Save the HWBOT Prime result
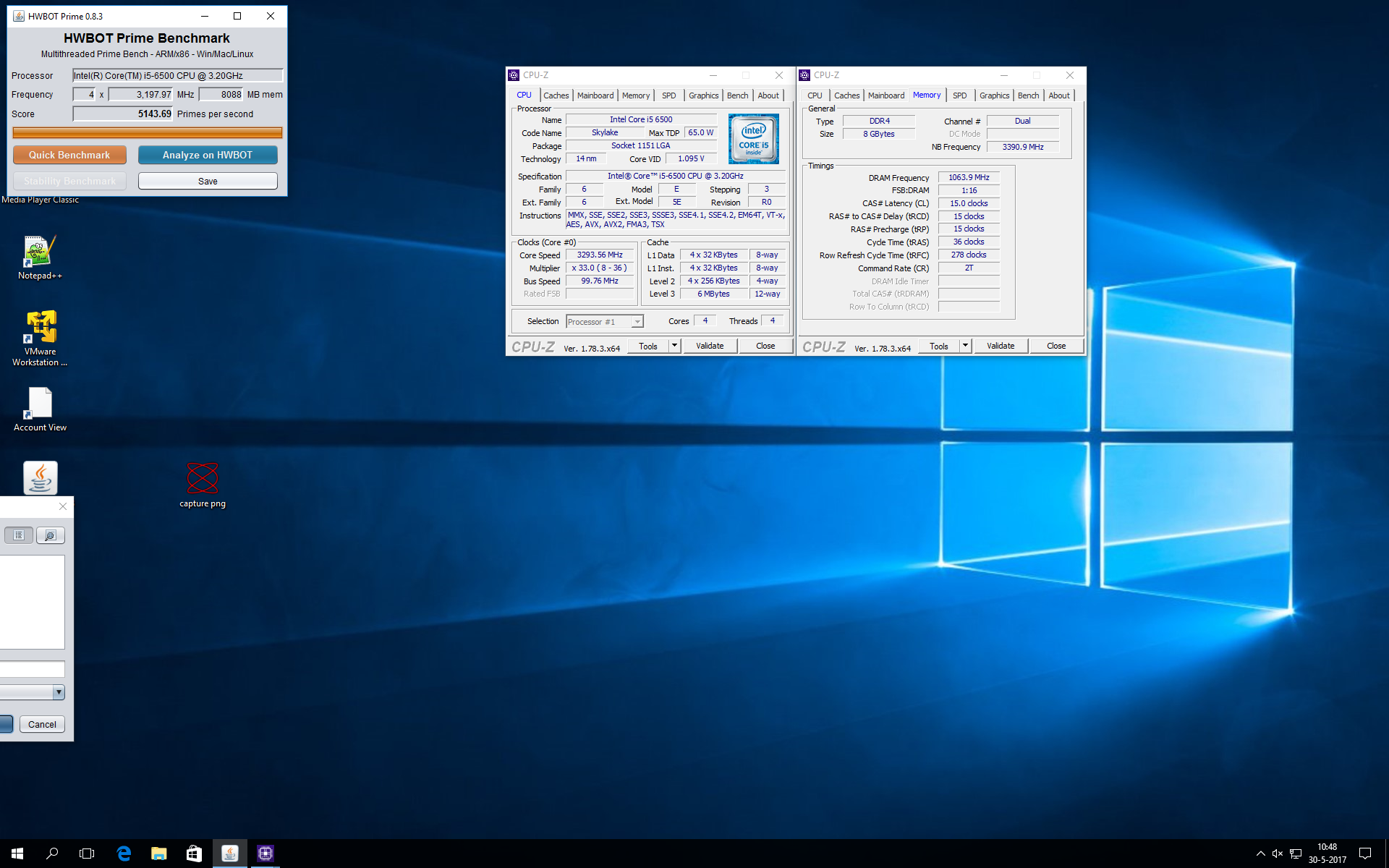This screenshot has height=868, width=1389. click(x=208, y=181)
